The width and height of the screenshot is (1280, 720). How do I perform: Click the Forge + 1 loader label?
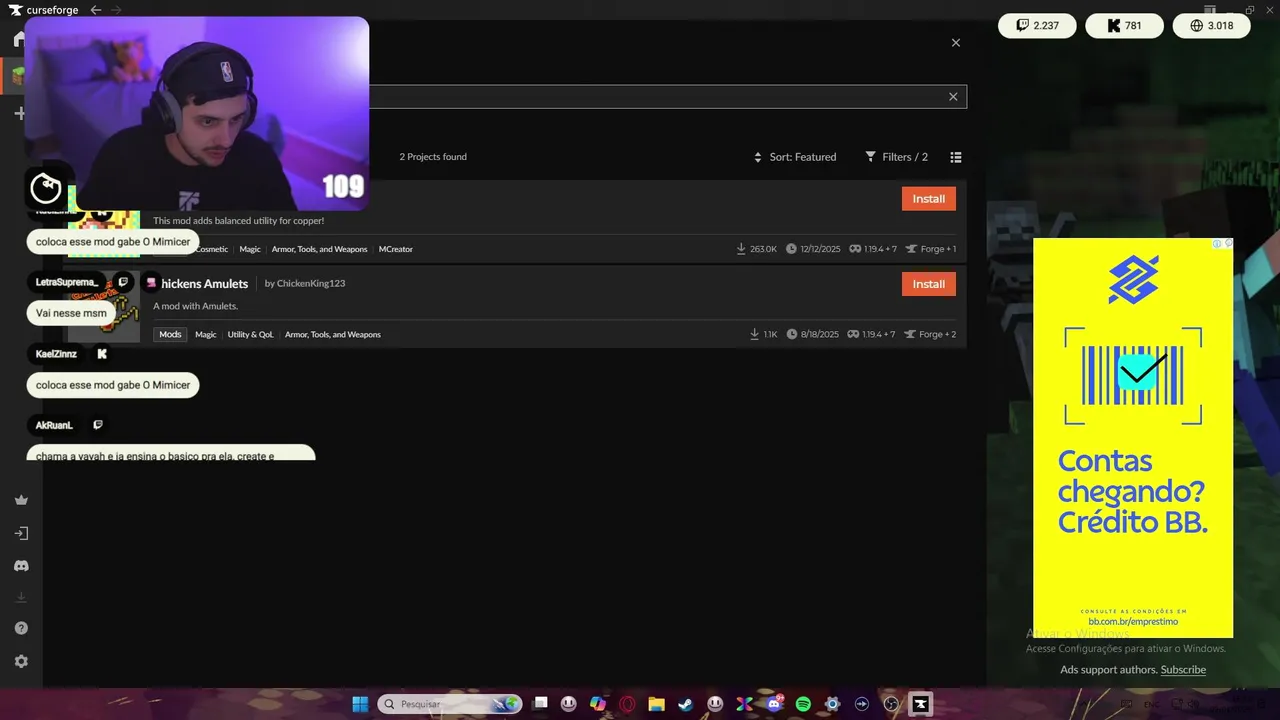click(930, 249)
